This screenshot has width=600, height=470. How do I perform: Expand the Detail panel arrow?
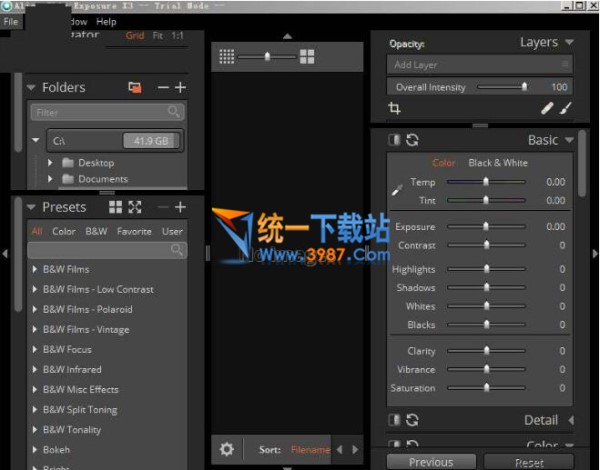pos(571,420)
